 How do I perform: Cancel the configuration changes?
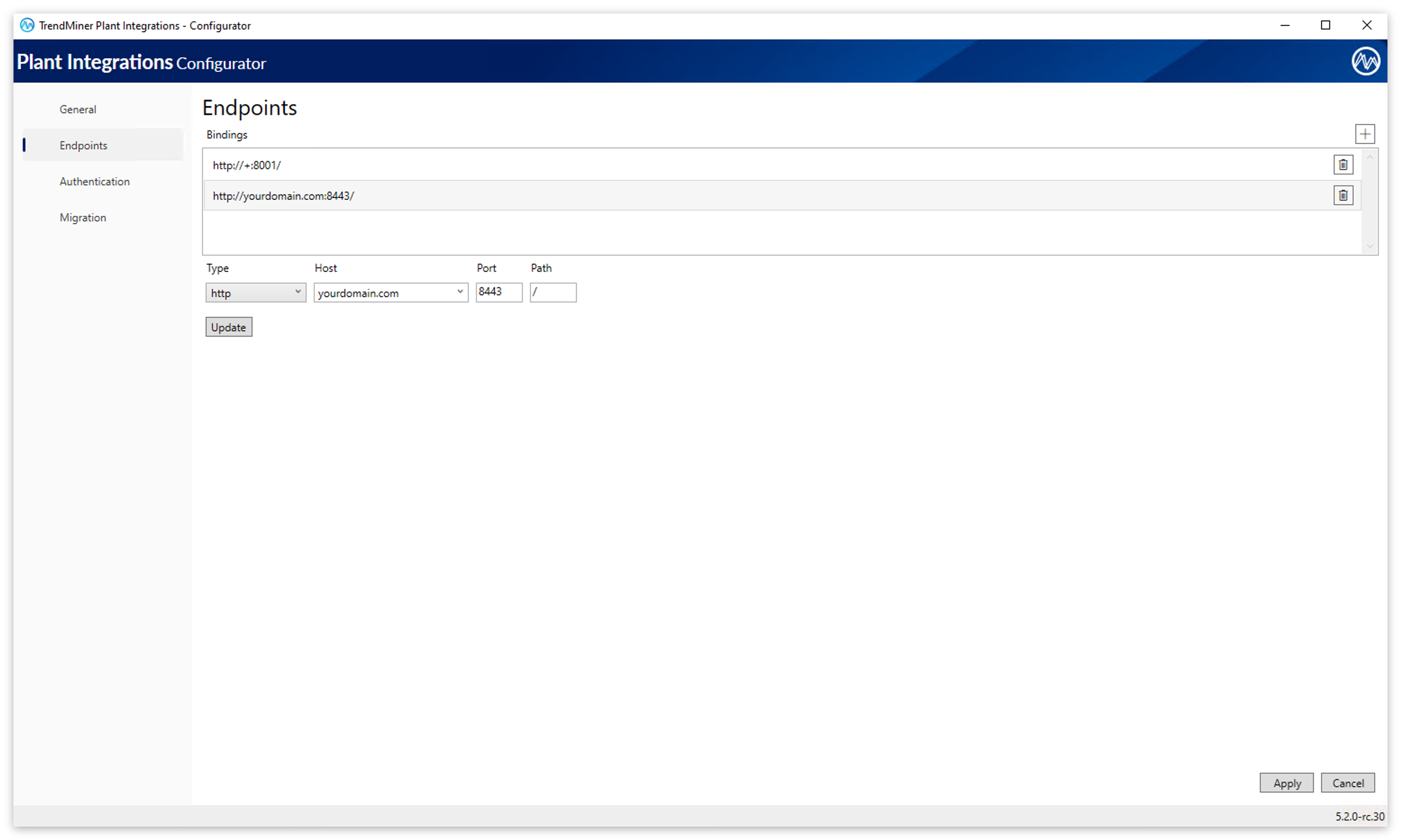(x=1348, y=783)
